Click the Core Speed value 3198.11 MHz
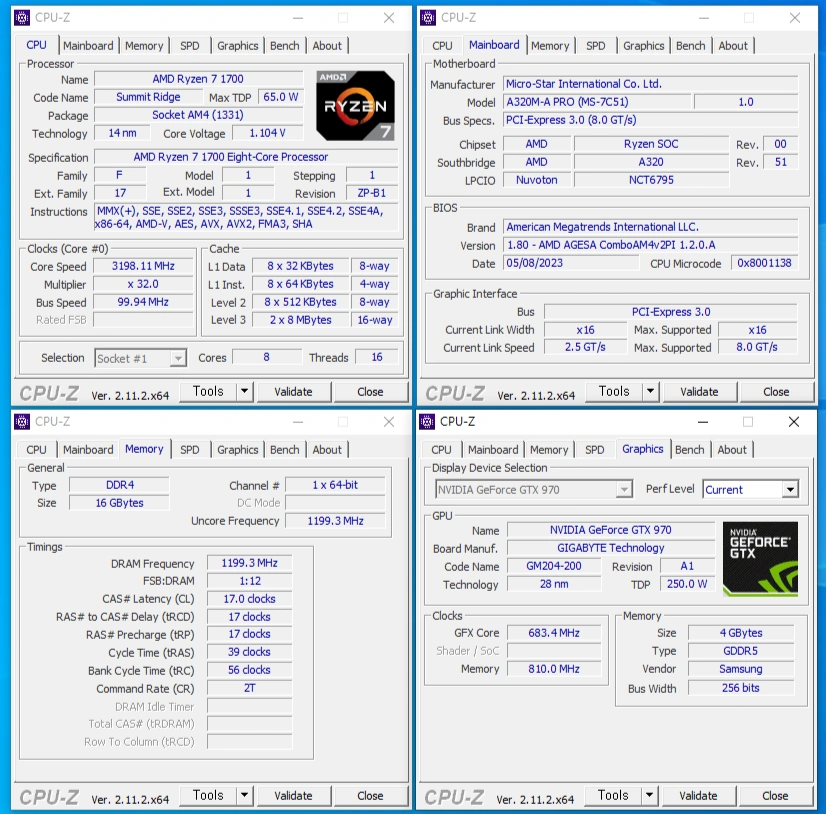The height and width of the screenshot is (814, 826). tap(143, 266)
